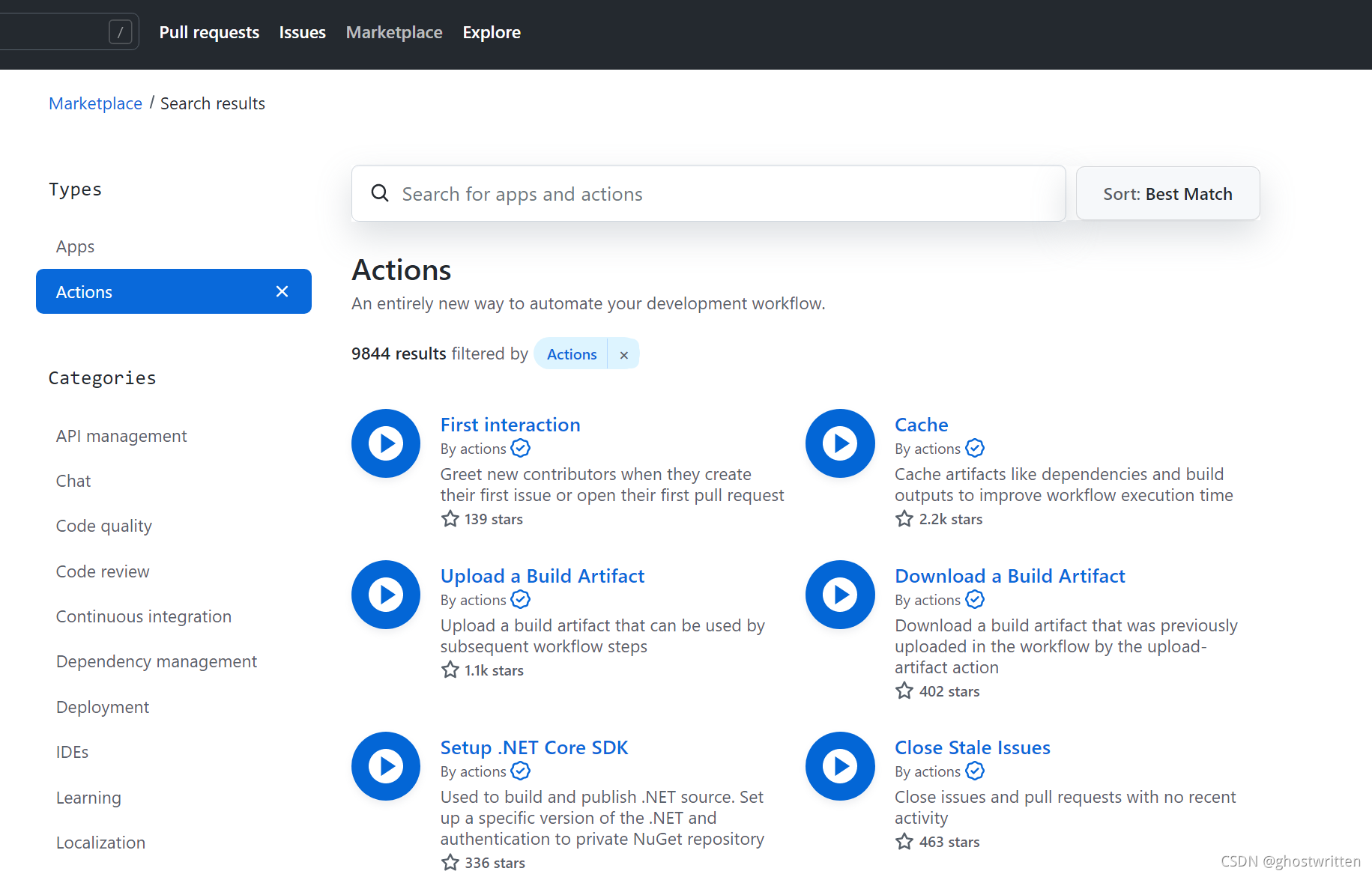
Task: Click the search magnifier icon
Action: [380, 193]
